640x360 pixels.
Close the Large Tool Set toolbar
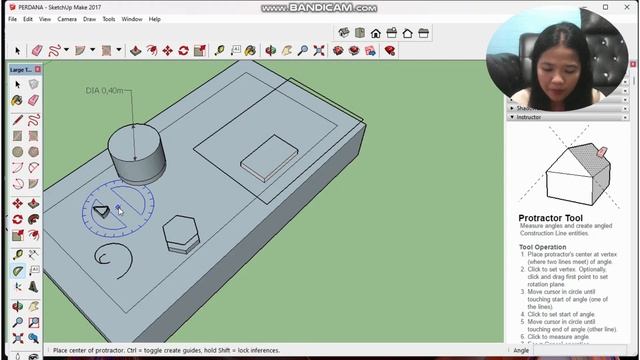38,70
